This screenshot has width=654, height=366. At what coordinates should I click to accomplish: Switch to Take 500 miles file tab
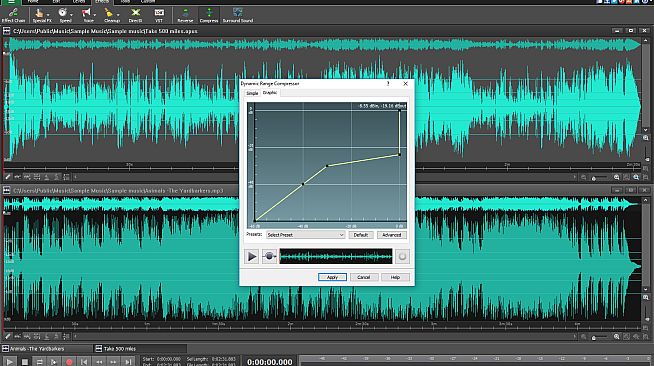140,348
